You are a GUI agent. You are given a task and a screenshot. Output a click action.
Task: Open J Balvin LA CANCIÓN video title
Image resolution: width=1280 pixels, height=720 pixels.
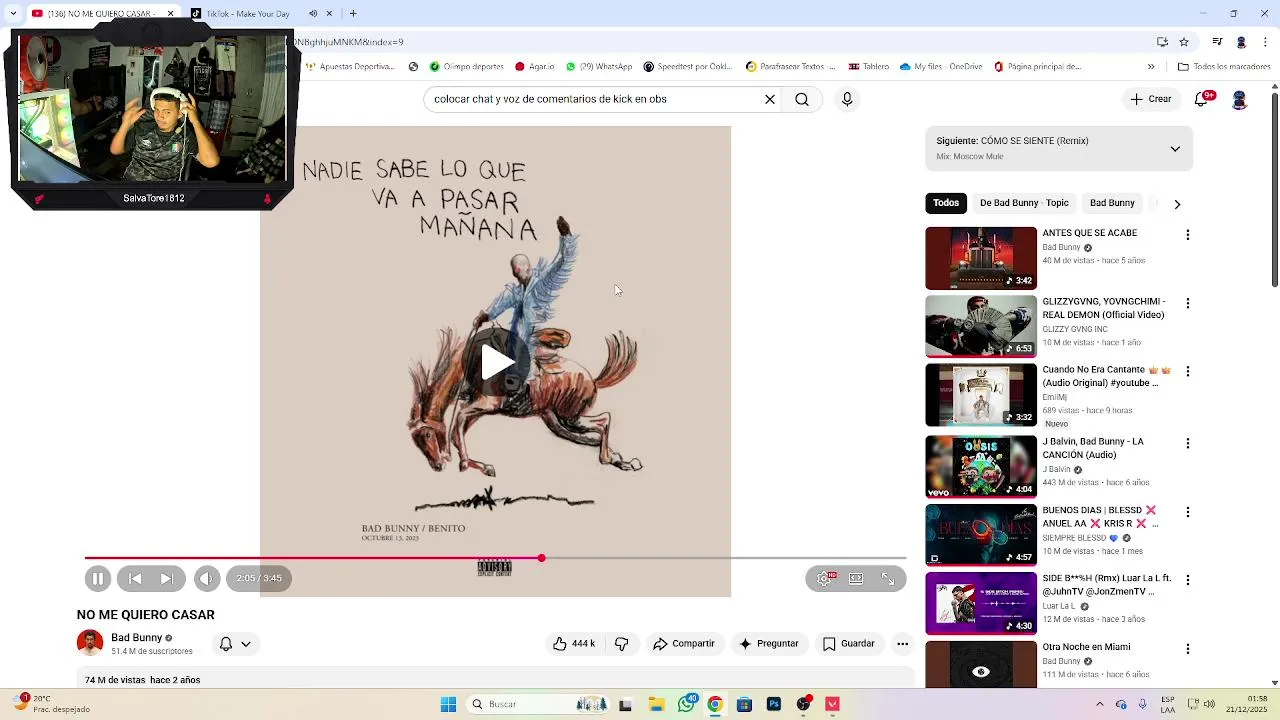point(1093,448)
